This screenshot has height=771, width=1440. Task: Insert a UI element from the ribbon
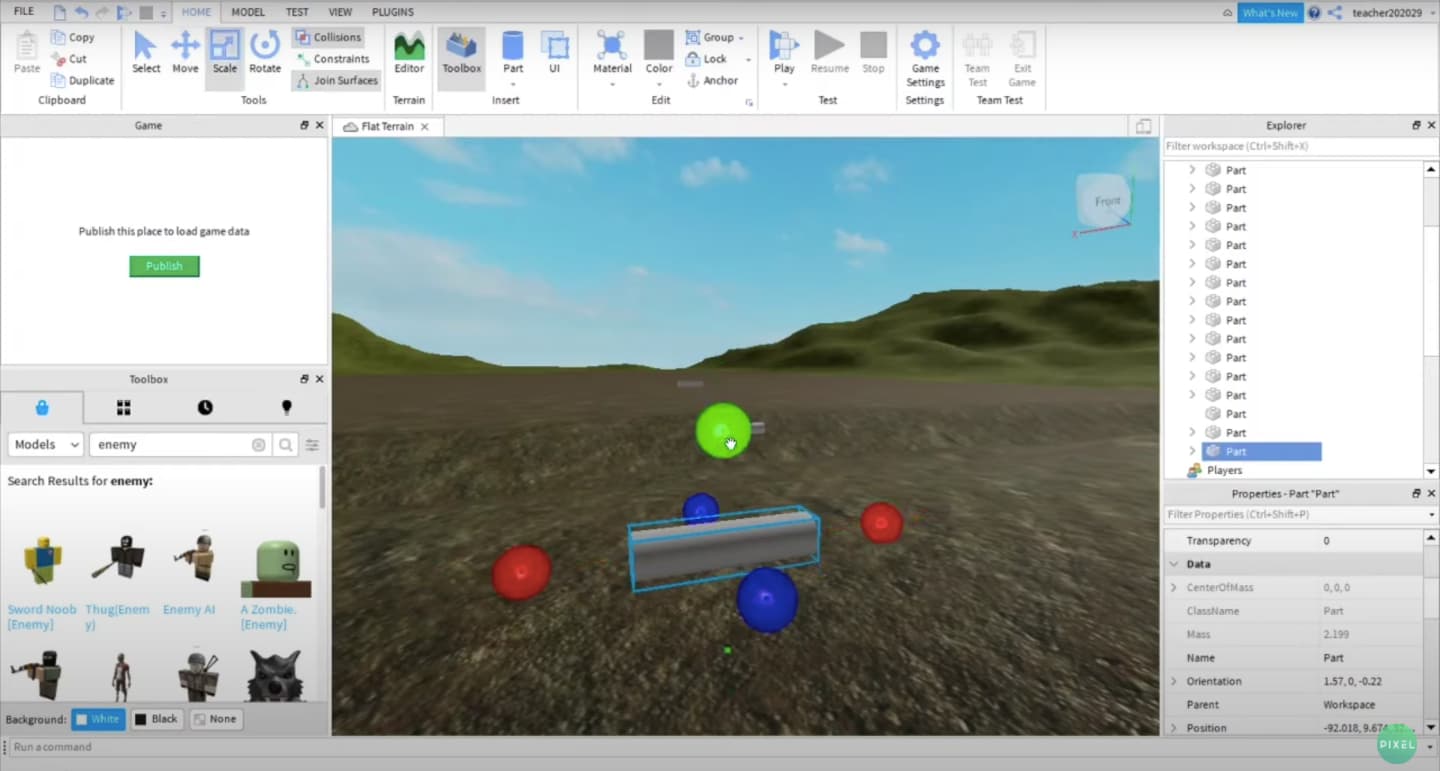[x=554, y=52]
